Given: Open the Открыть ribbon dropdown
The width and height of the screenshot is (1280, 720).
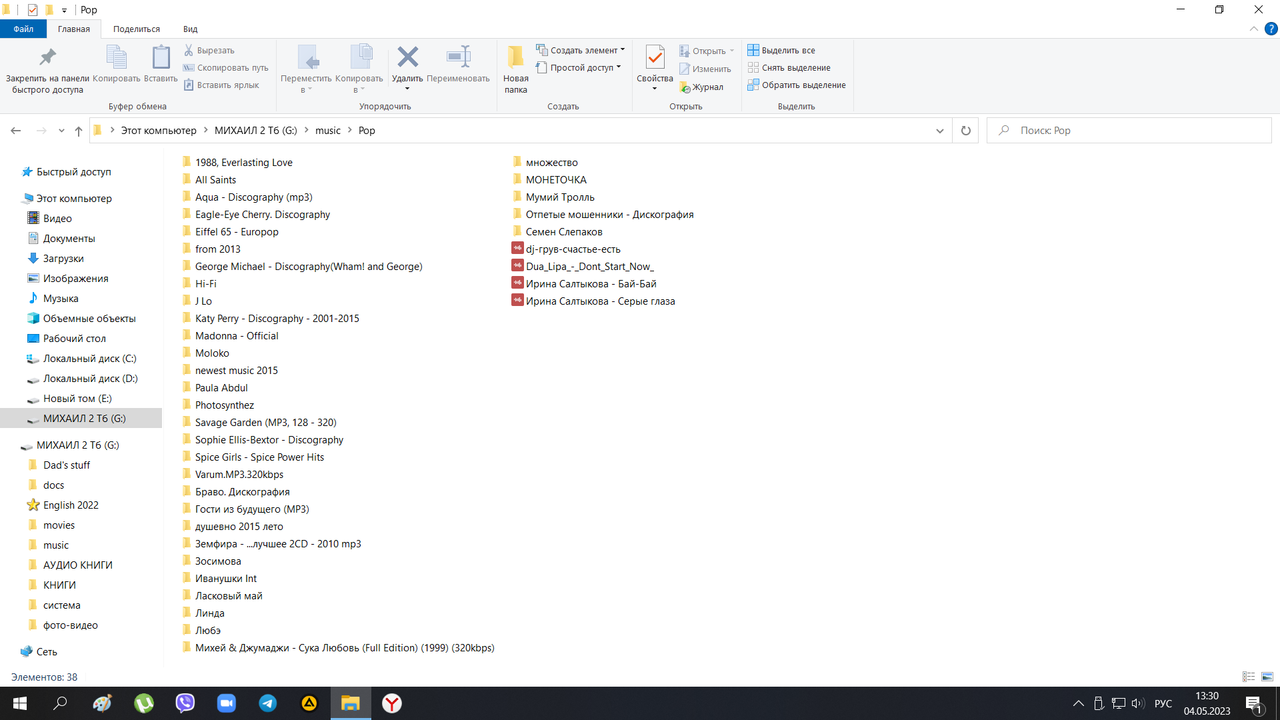Looking at the screenshot, I should point(706,51).
